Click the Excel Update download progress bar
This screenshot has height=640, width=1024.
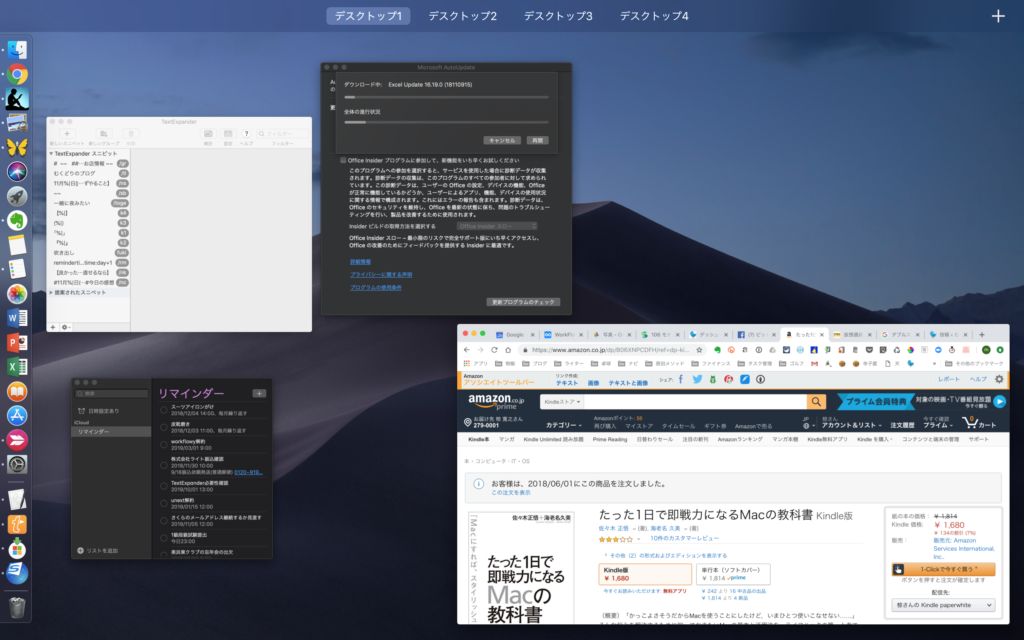tap(446, 97)
